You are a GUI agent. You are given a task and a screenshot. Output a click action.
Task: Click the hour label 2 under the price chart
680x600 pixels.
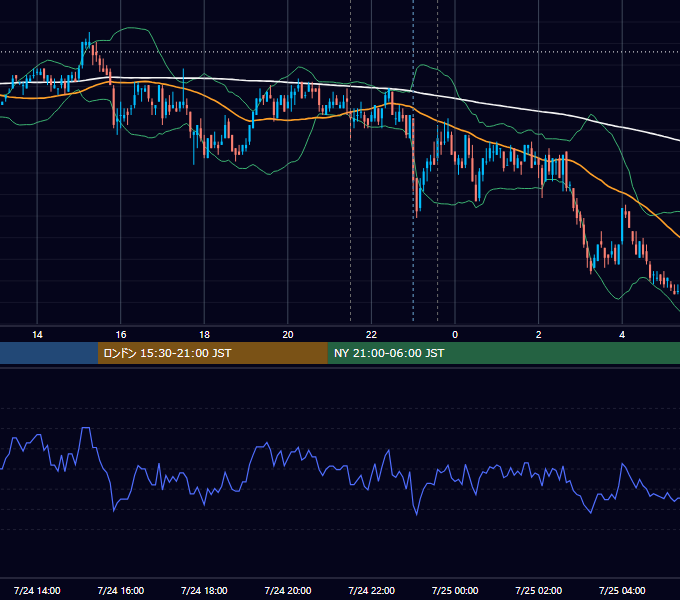538,335
